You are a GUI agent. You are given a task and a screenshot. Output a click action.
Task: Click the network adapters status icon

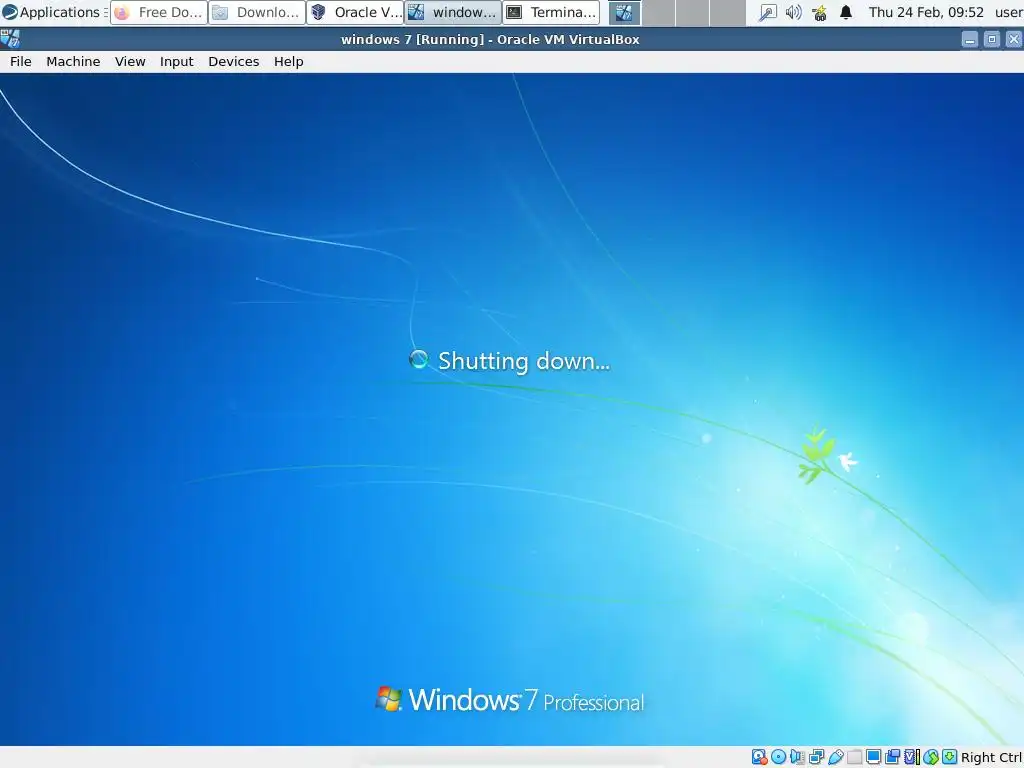click(816, 757)
